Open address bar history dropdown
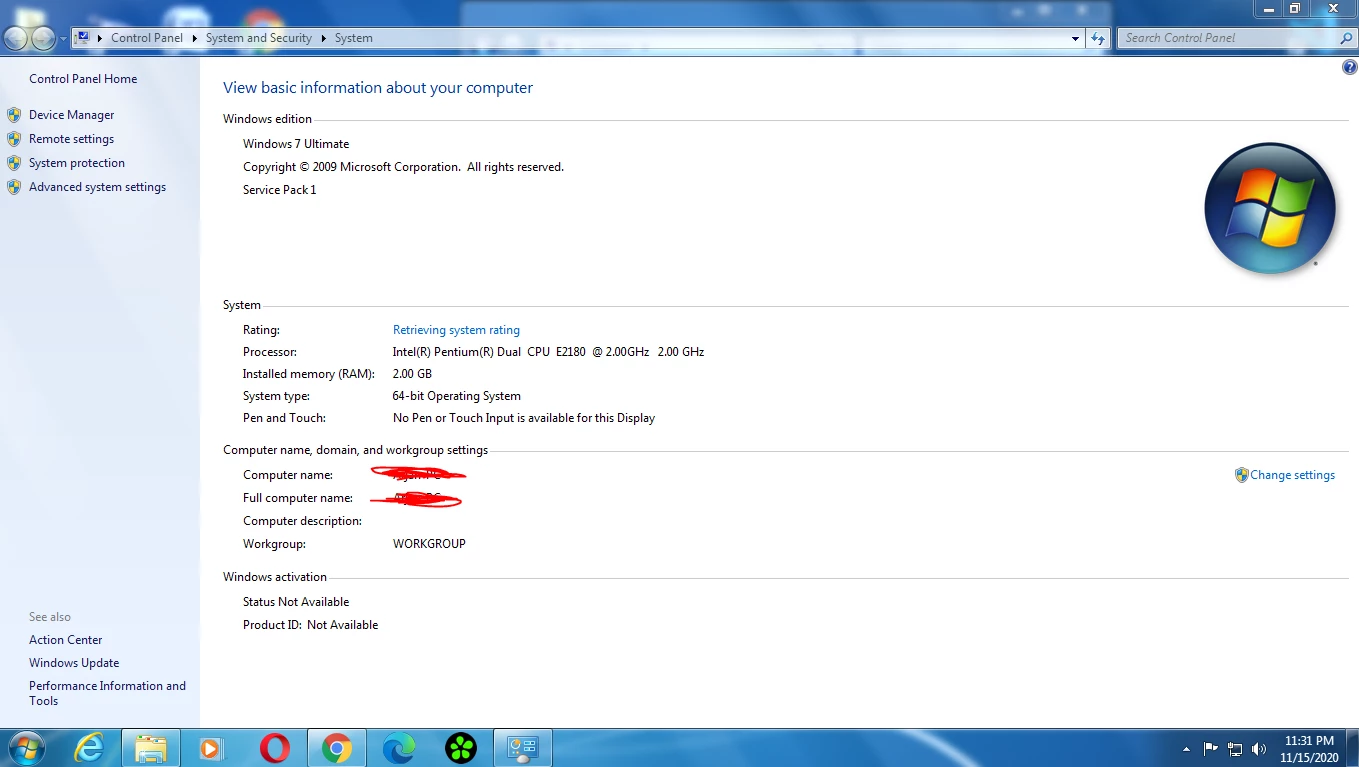The height and width of the screenshot is (767, 1359). pos(1076,38)
